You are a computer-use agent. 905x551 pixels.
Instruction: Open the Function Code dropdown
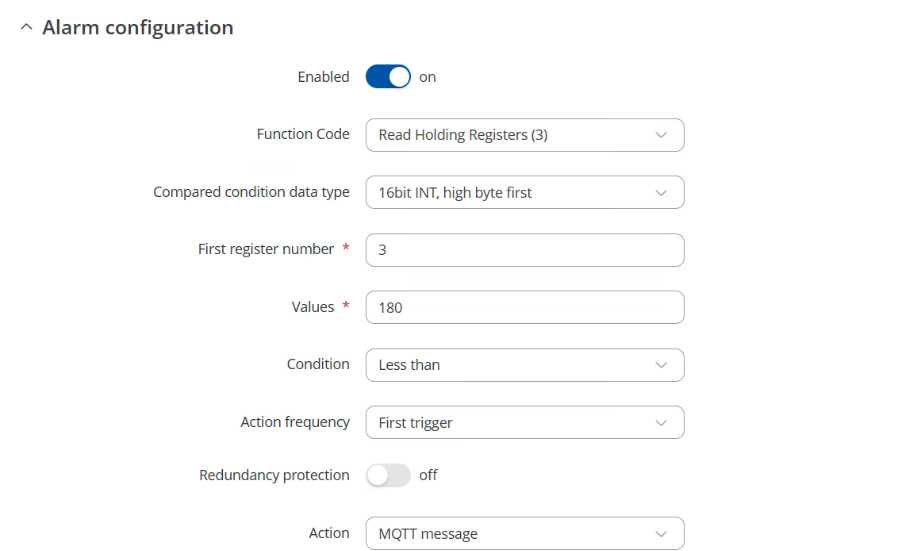[x=525, y=135]
